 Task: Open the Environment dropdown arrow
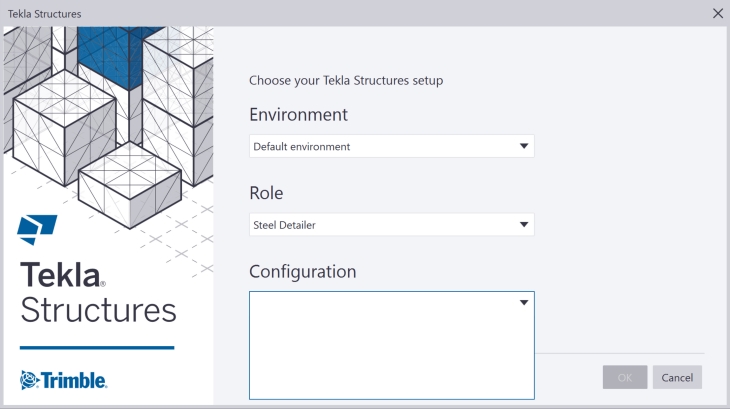tap(523, 146)
